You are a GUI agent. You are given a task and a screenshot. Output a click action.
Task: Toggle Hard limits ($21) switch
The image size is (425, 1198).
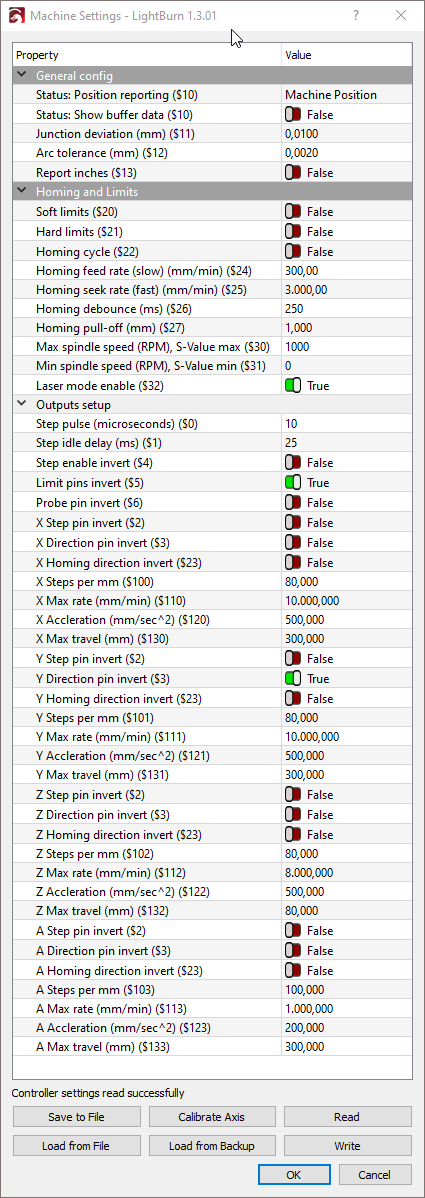pos(294,231)
